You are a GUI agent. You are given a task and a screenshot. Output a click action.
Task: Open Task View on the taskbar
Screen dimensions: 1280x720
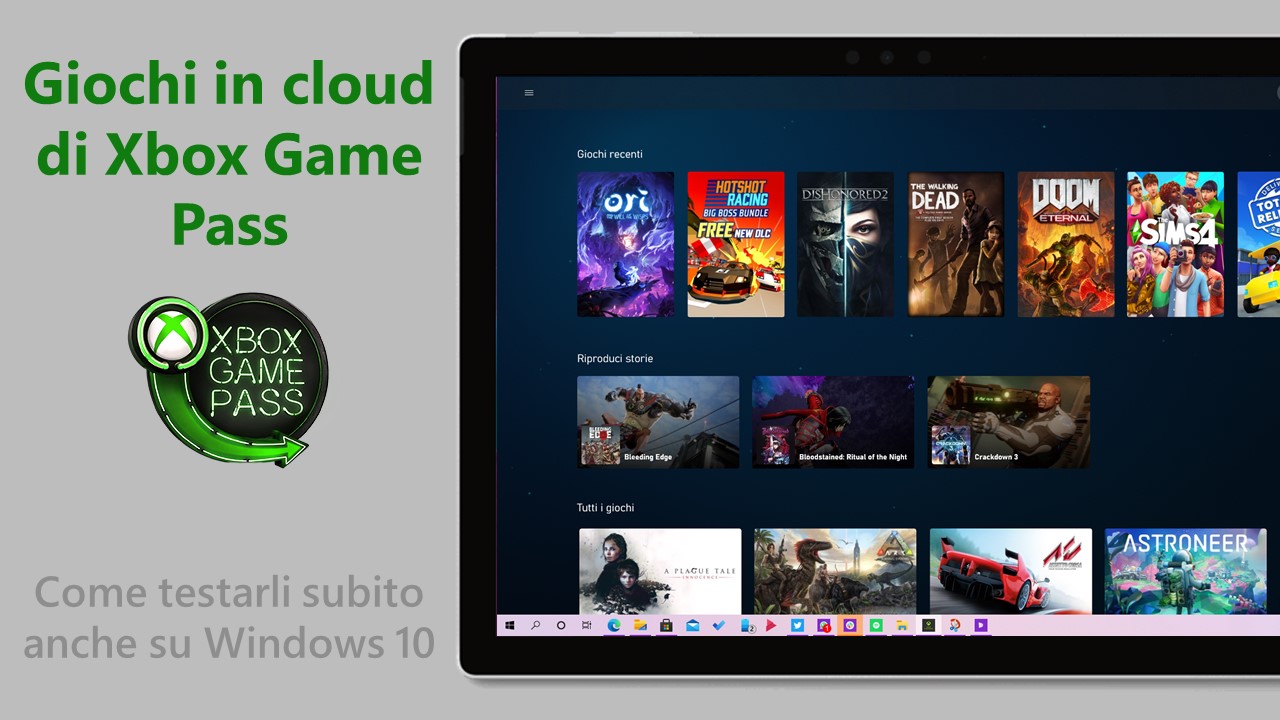point(587,625)
